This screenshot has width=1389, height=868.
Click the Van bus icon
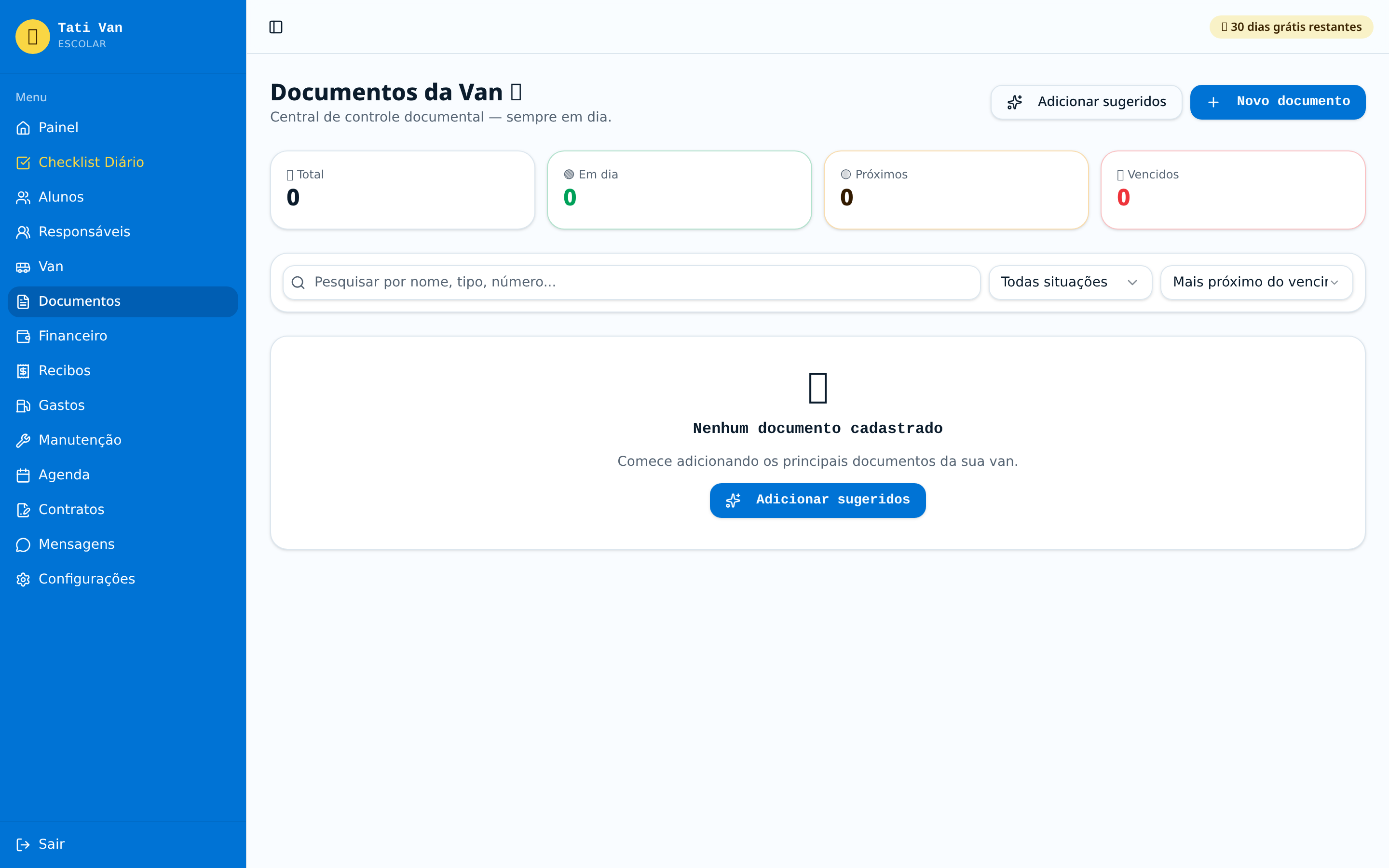23,267
